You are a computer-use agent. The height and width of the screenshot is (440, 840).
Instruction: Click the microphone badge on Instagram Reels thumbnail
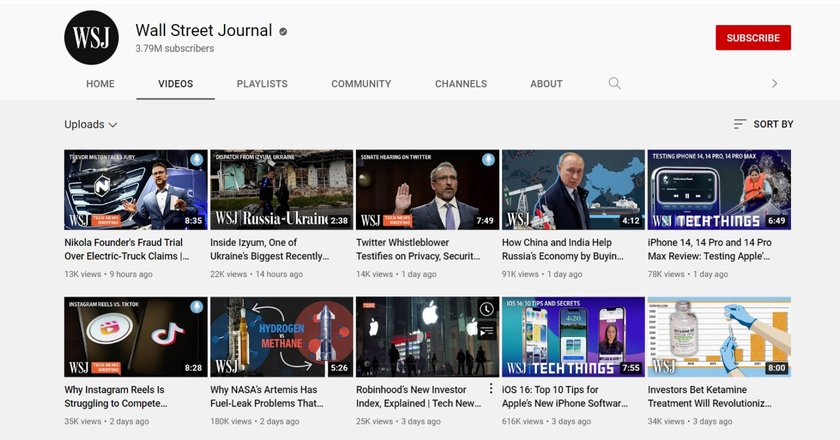197,307
